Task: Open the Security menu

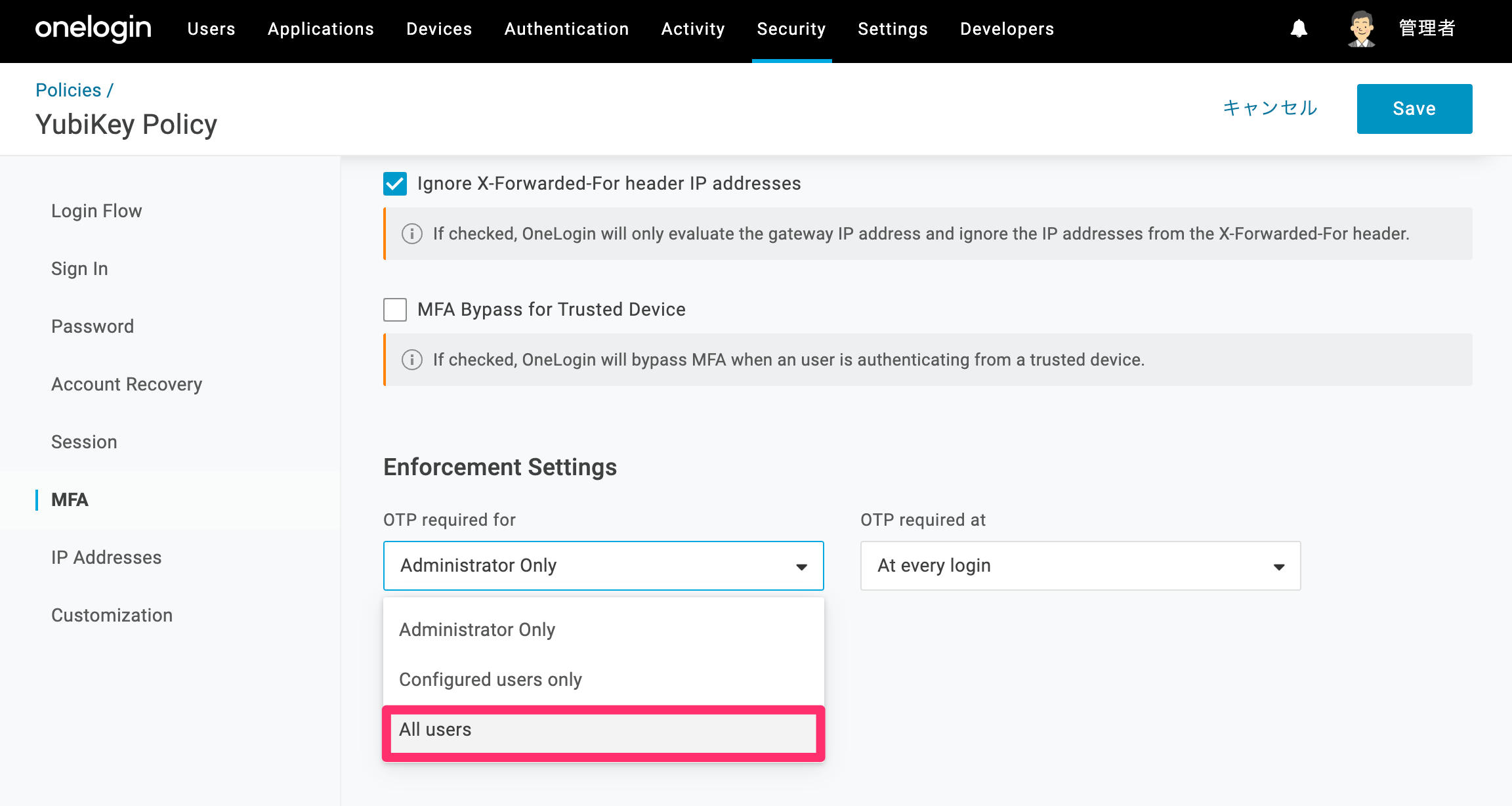Action: pos(791,29)
